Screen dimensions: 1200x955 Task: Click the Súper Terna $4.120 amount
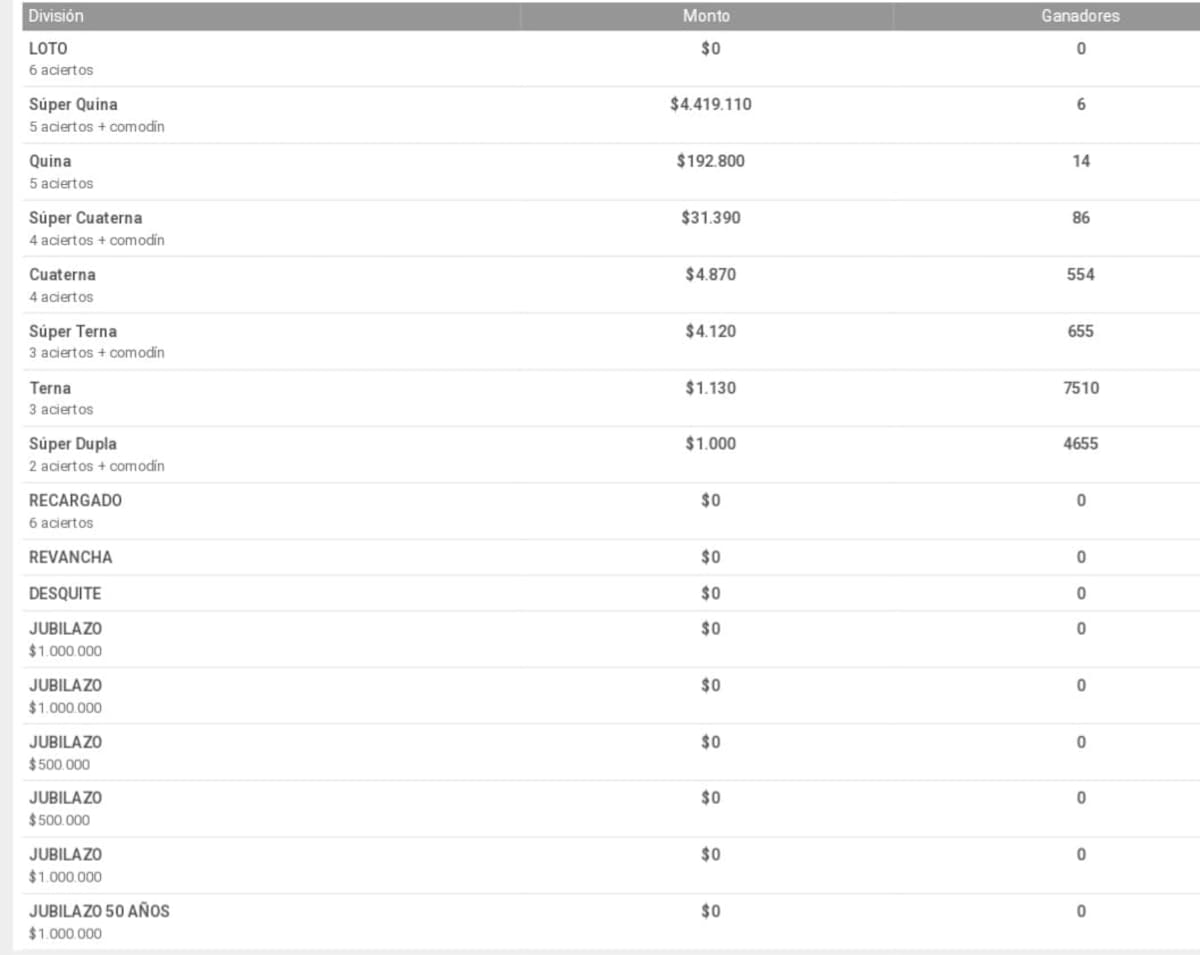pyautogui.click(x=711, y=331)
